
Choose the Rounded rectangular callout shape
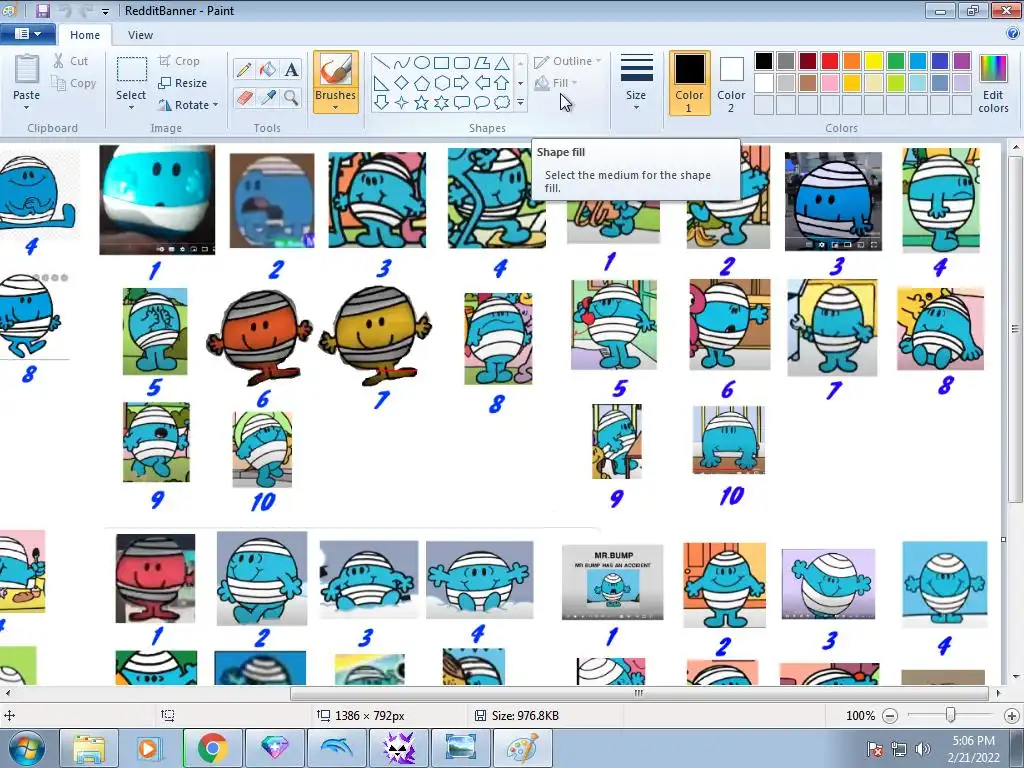(x=462, y=103)
